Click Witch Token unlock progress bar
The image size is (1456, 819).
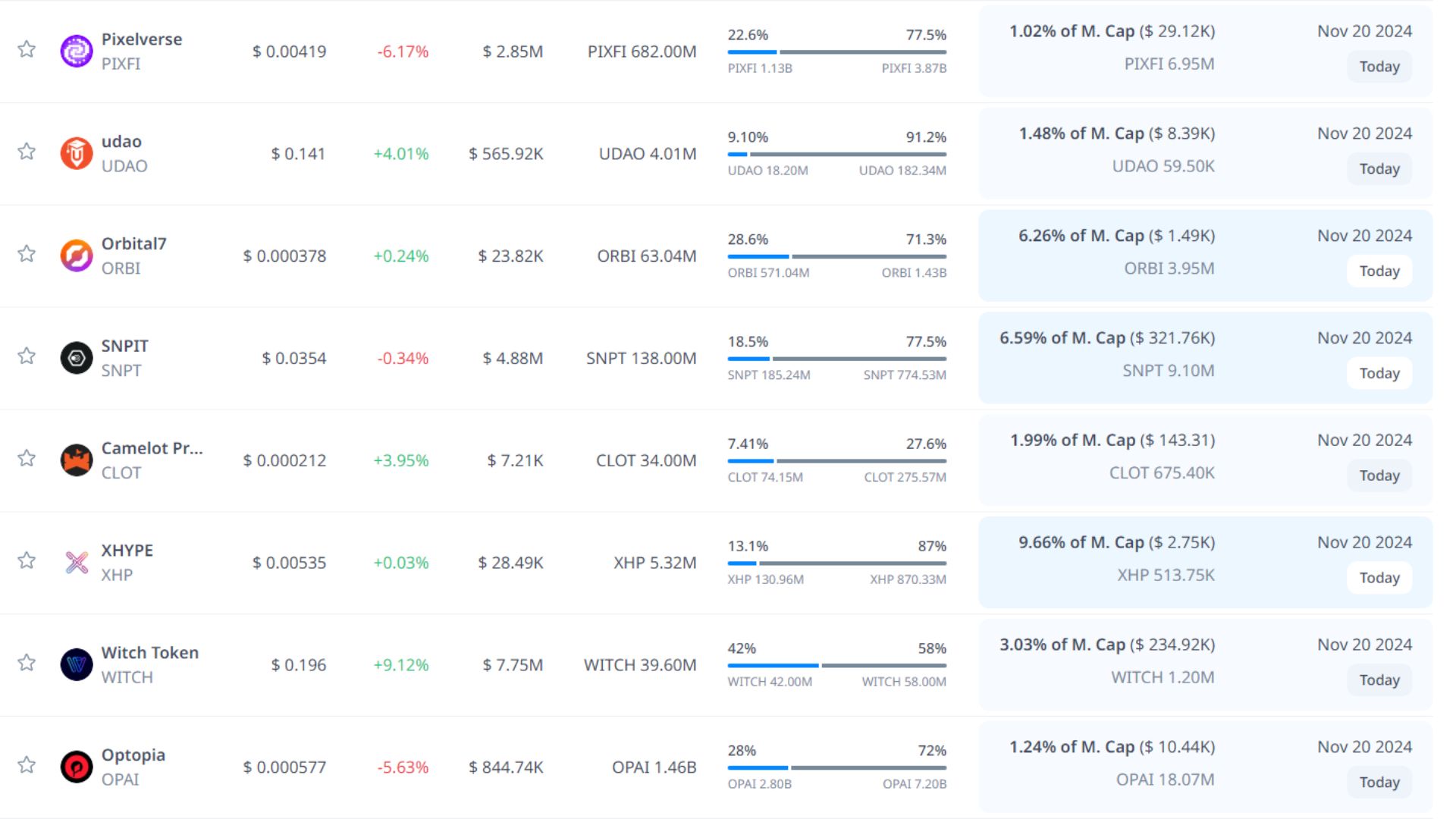click(836, 665)
